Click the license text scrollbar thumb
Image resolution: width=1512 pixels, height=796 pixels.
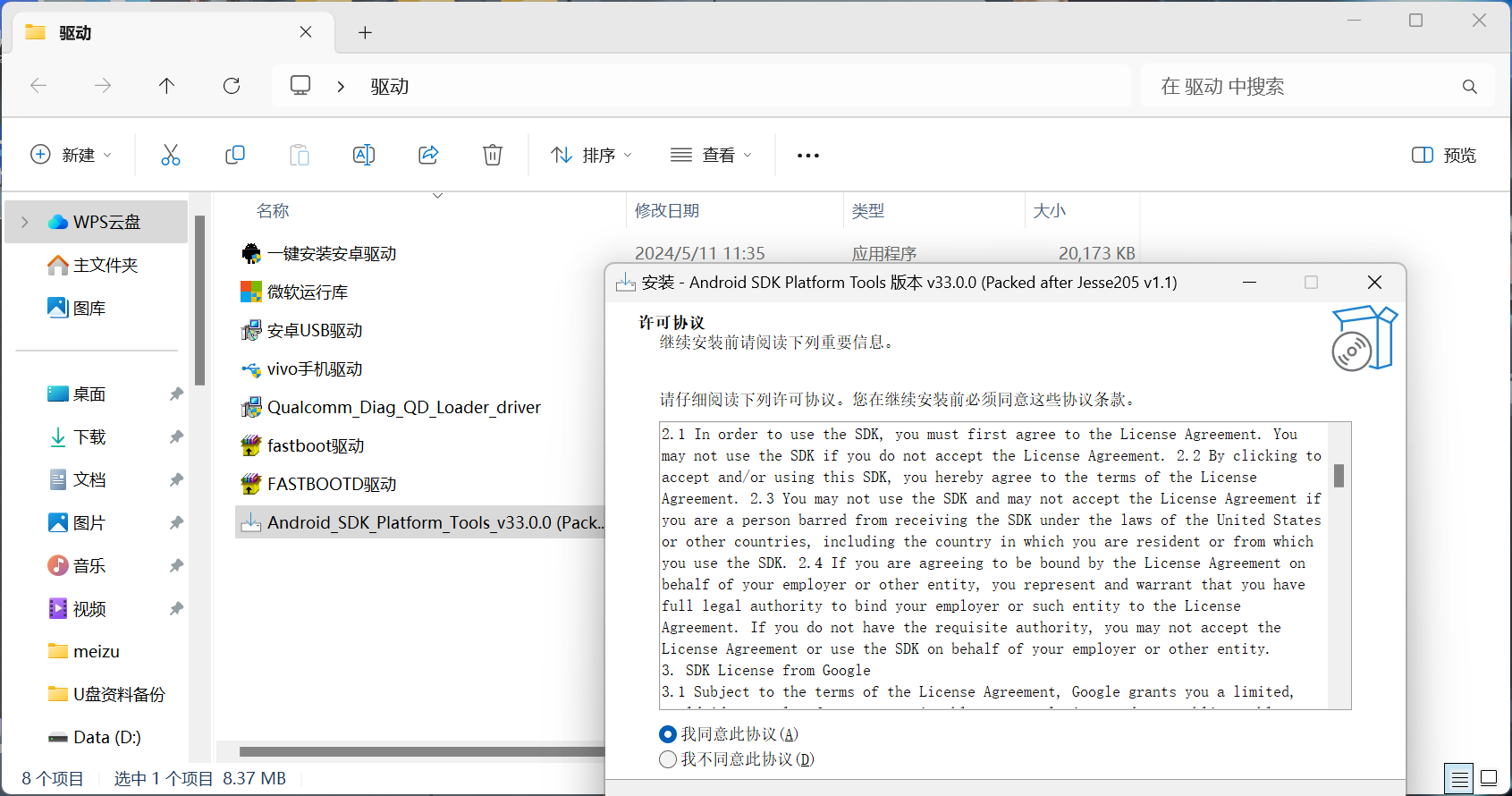(1339, 476)
